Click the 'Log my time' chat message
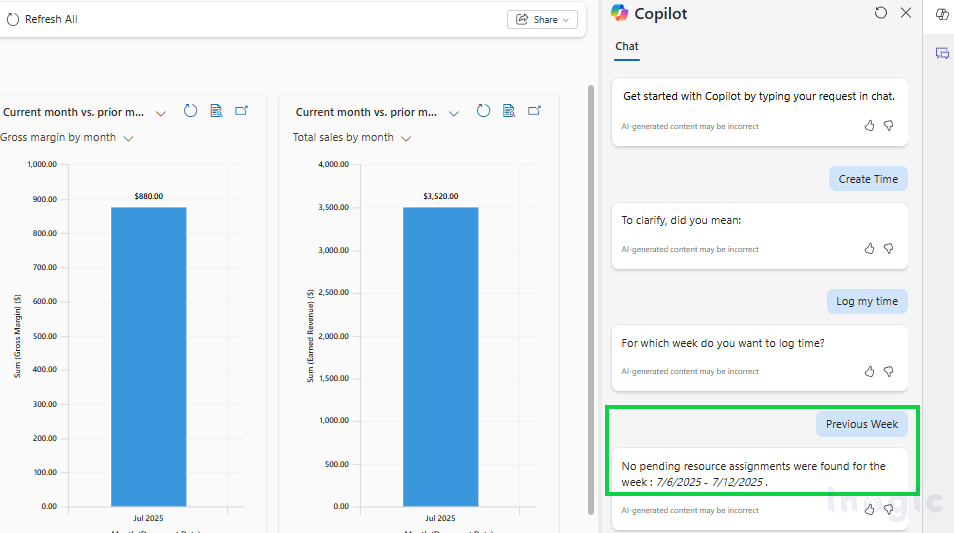The height and width of the screenshot is (533, 954). click(x=867, y=301)
